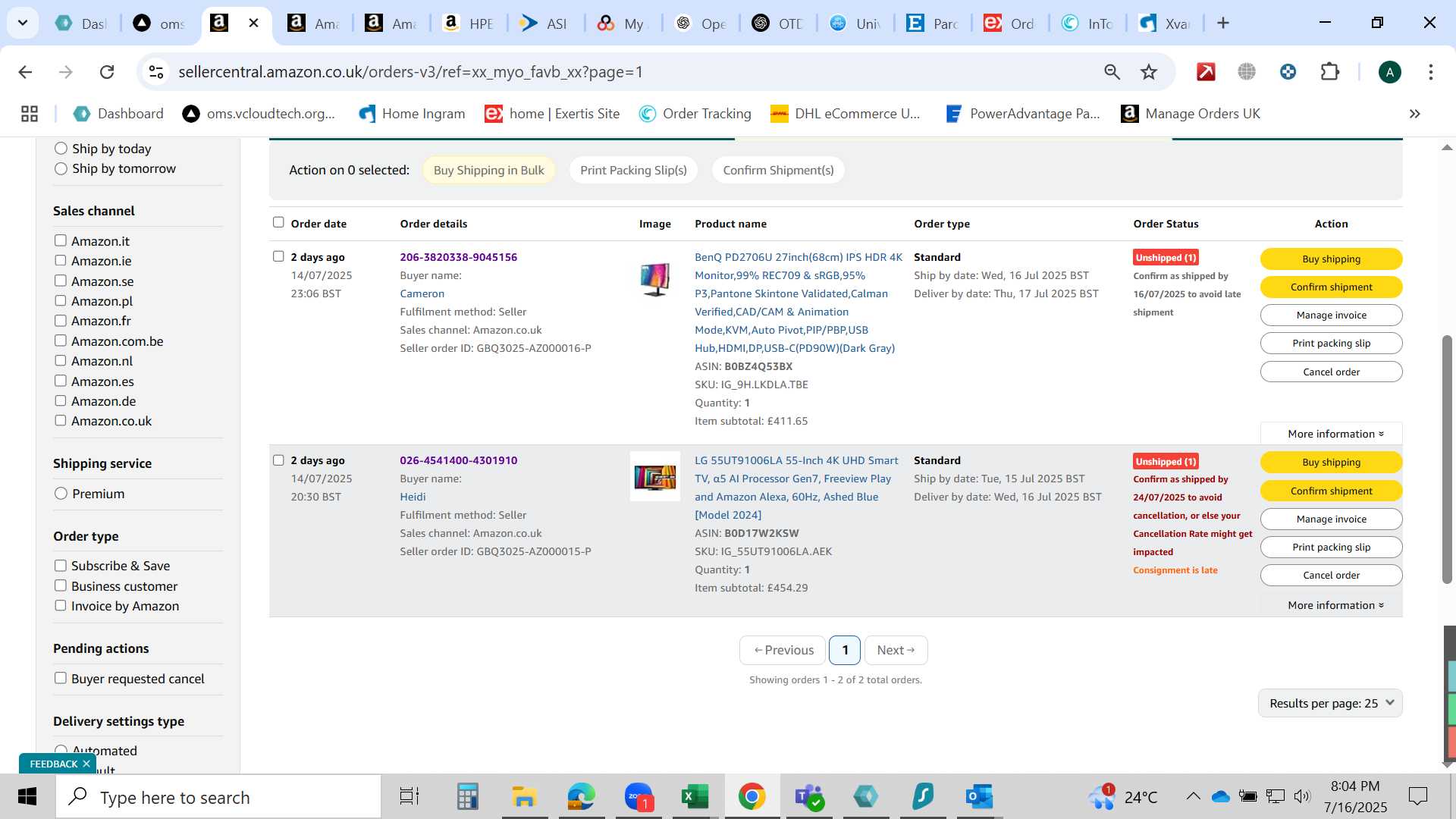Show hidden system tray icons

[1193, 796]
